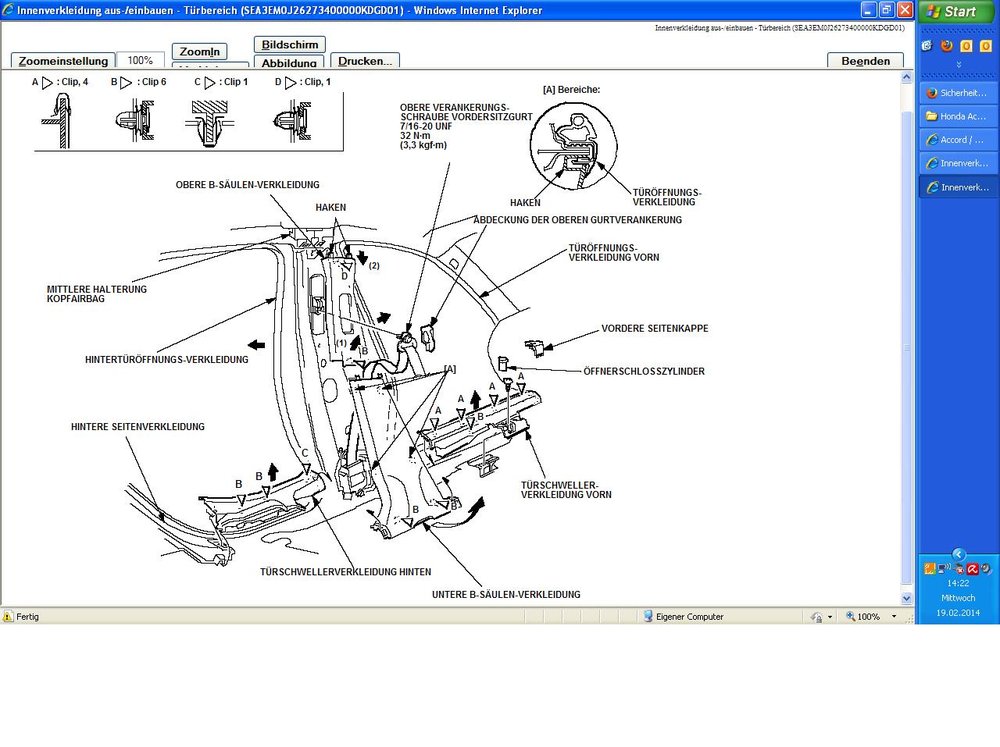Screen dimensions: 1000x747
Task: Click the network connection tray icon
Action: click(943, 568)
